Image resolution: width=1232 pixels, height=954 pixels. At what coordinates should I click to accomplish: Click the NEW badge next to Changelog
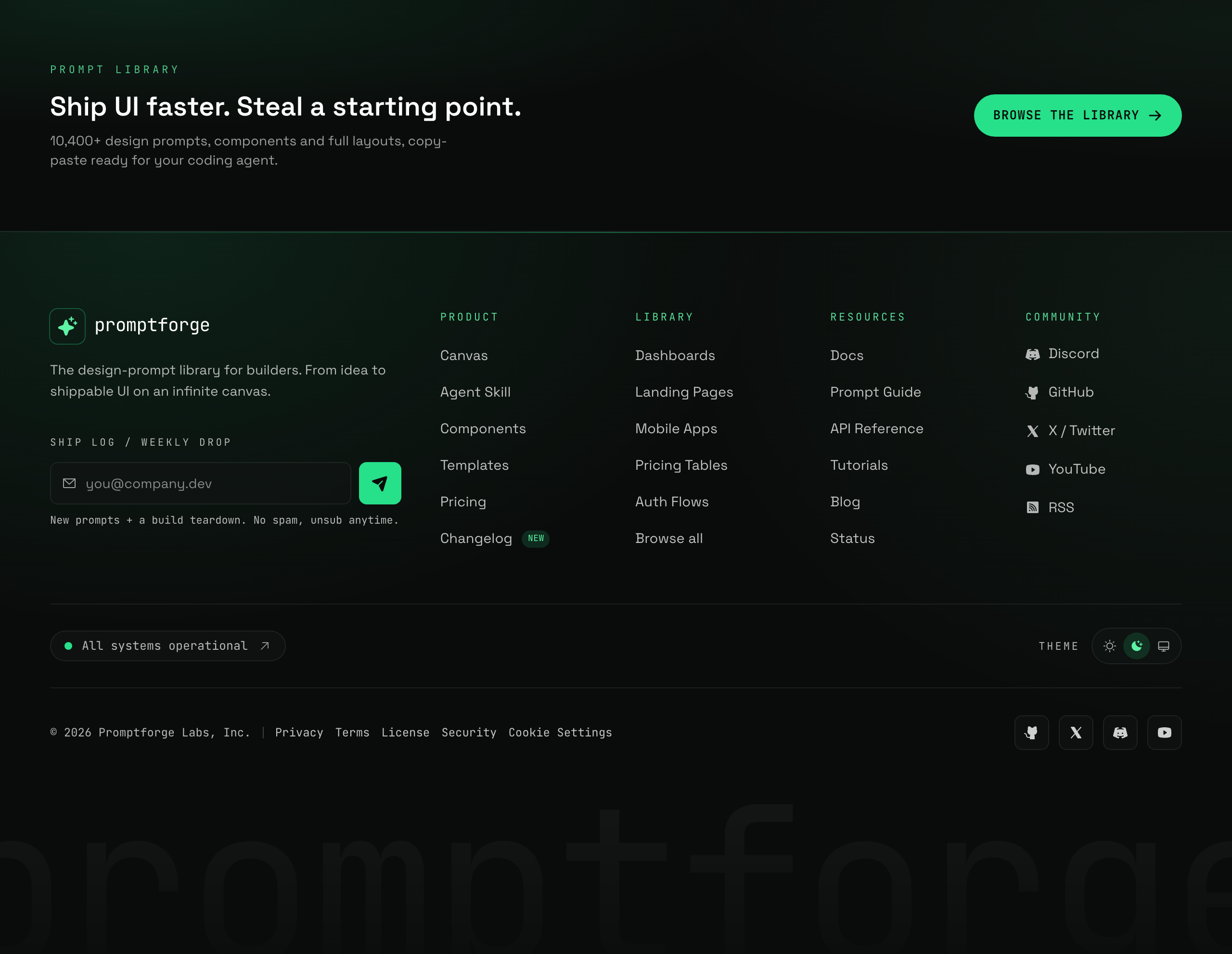[x=536, y=539]
